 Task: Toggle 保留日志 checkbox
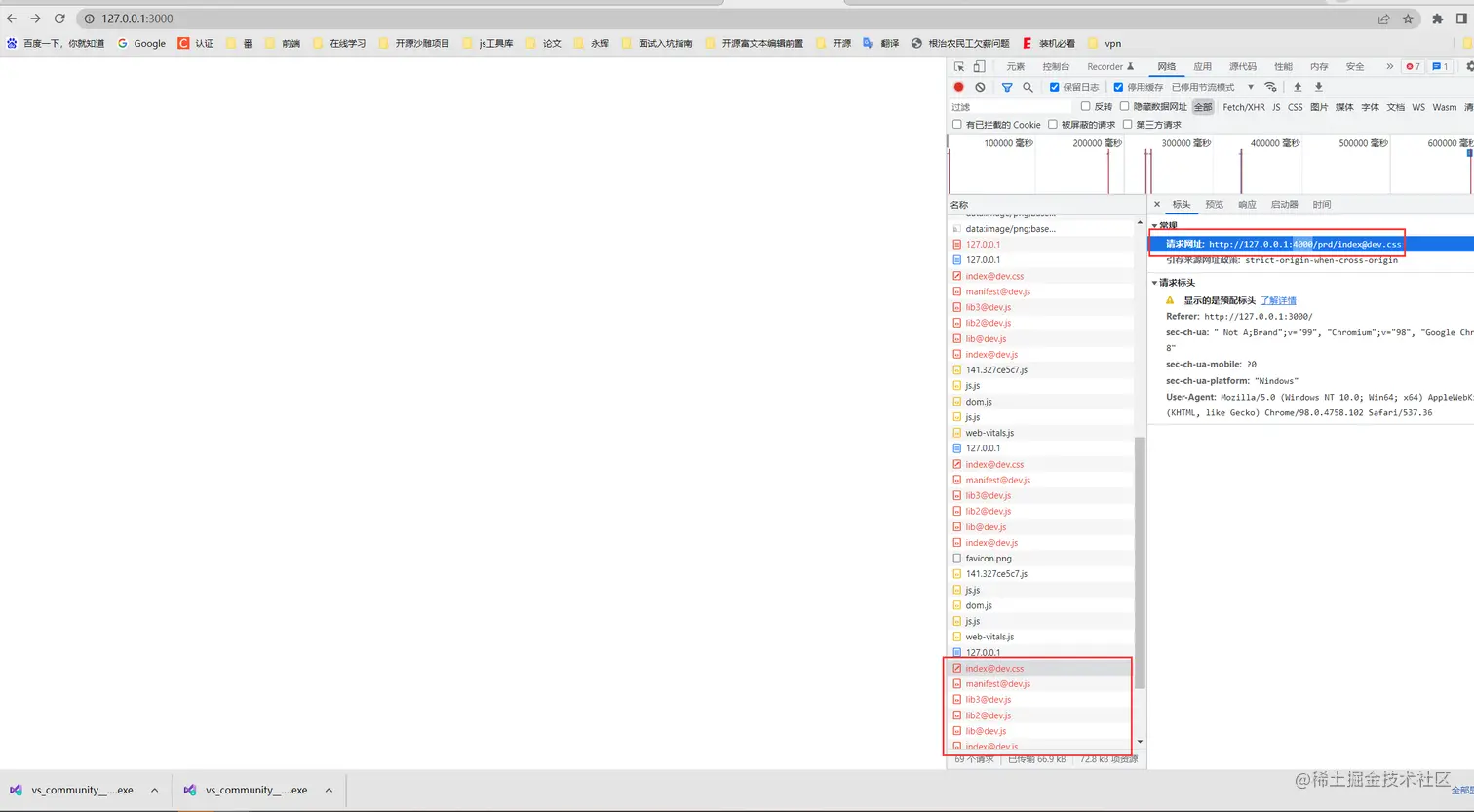click(x=1054, y=87)
